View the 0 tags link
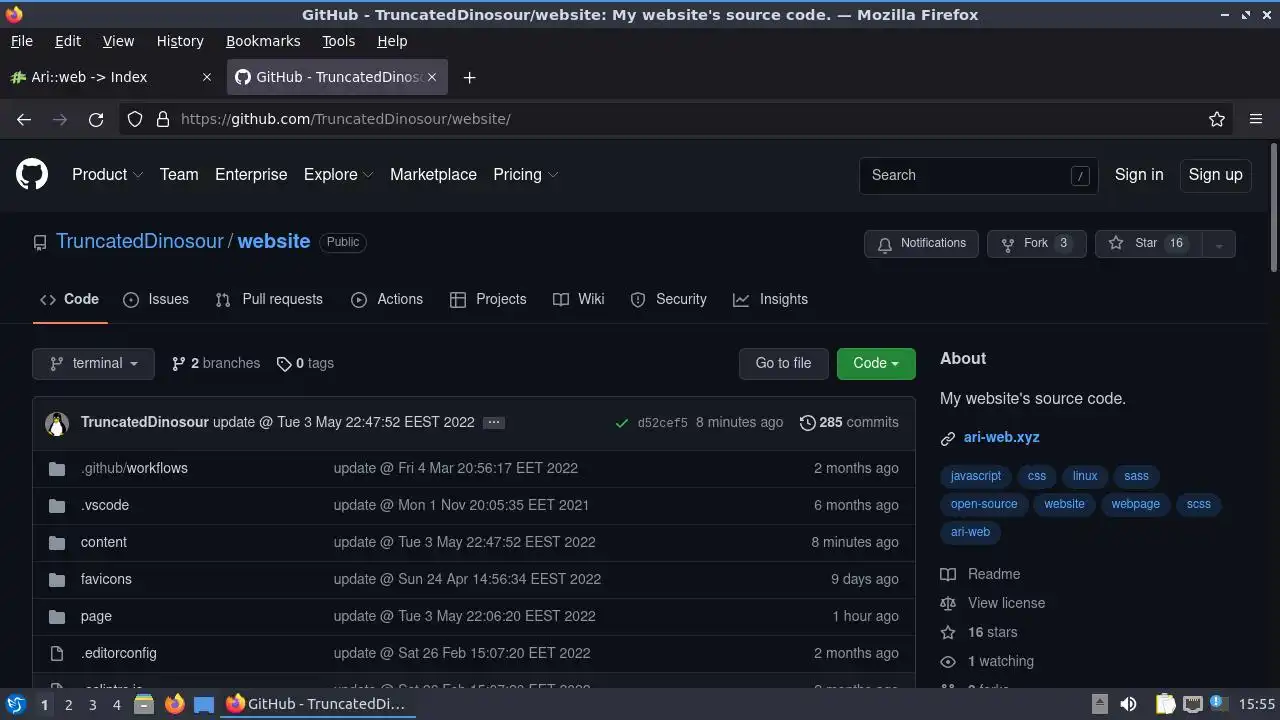Image resolution: width=1280 pixels, height=720 pixels. [305, 364]
